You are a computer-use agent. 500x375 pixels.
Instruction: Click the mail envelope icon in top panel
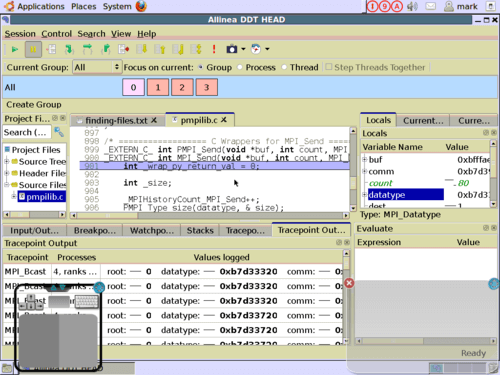pos(431,6)
